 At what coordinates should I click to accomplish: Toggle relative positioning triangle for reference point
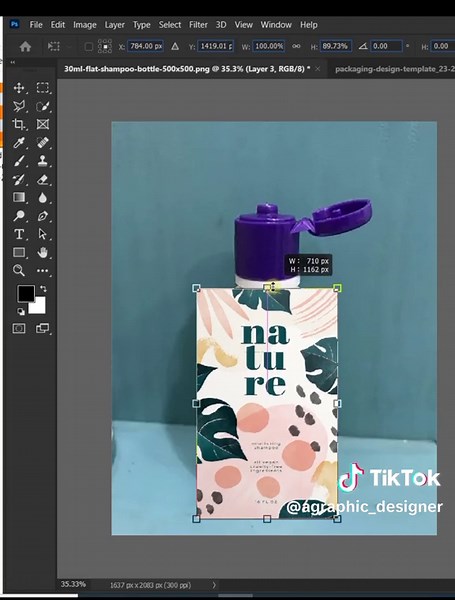point(175,46)
